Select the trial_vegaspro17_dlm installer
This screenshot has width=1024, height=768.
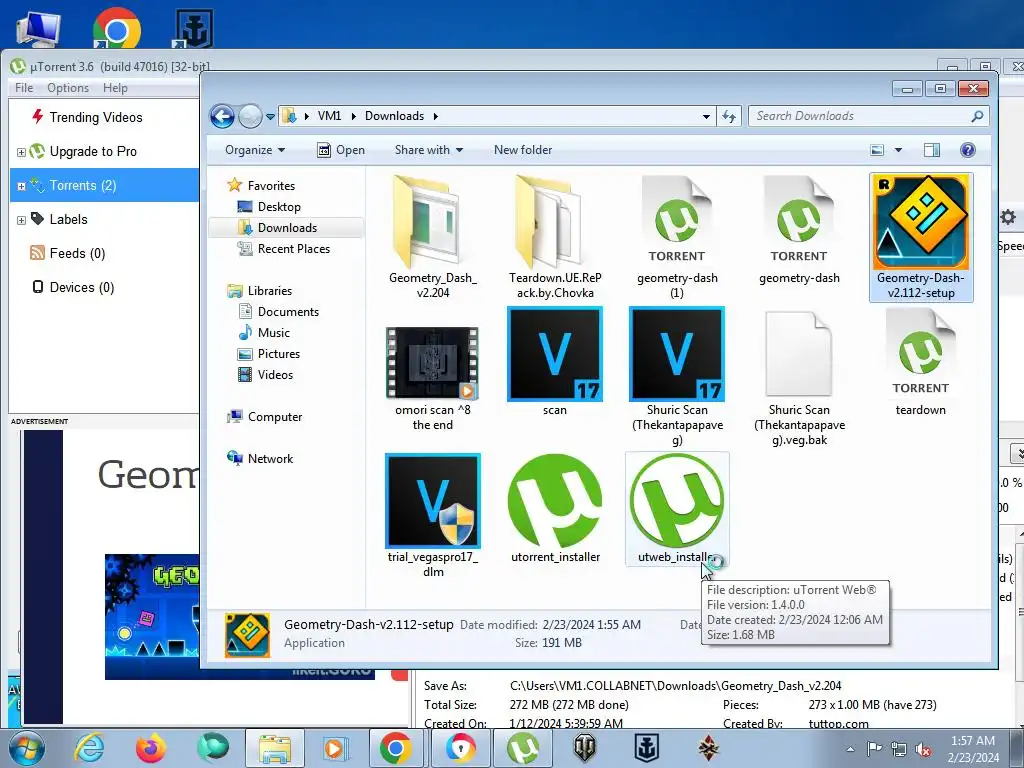pyautogui.click(x=432, y=515)
